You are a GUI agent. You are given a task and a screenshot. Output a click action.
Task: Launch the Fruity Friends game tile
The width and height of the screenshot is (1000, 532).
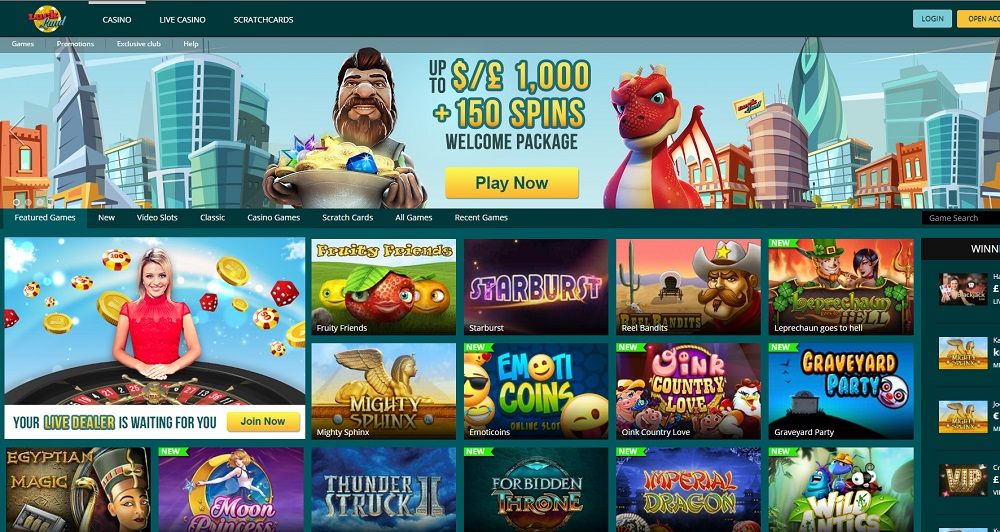coord(384,287)
